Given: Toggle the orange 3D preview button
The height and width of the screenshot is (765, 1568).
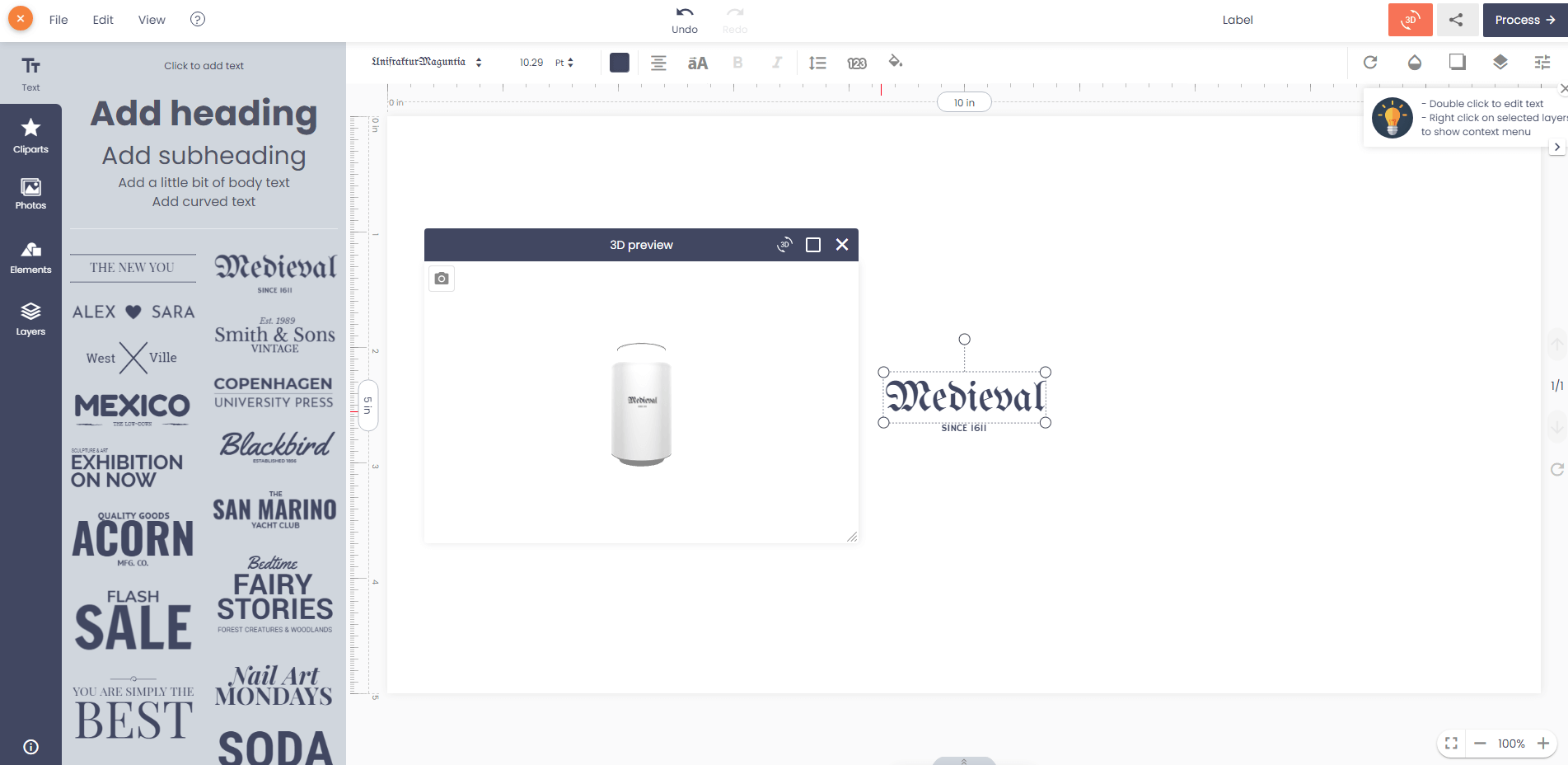Looking at the screenshot, I should (x=1410, y=20).
